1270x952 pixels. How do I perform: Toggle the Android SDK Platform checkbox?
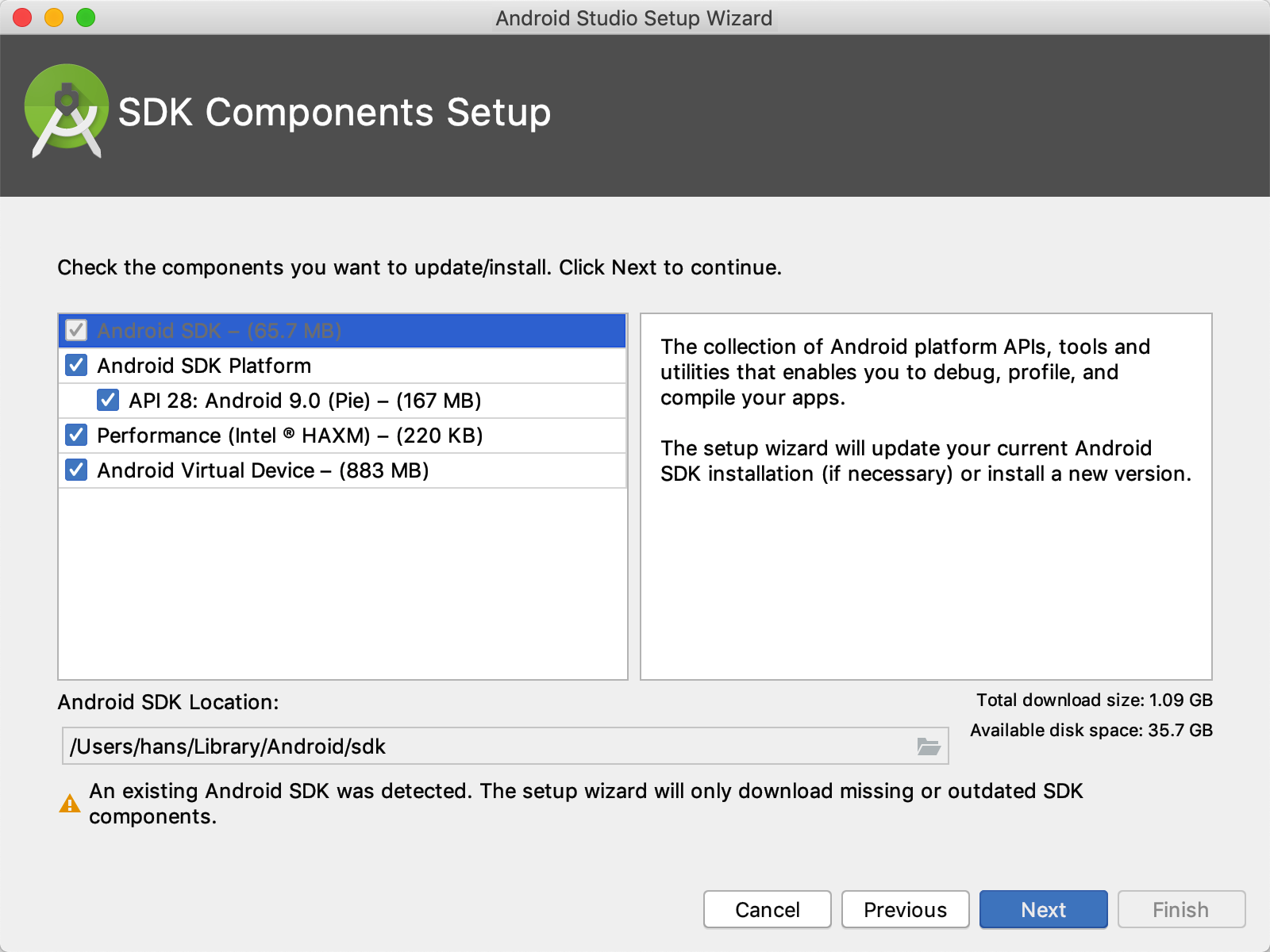(76, 366)
